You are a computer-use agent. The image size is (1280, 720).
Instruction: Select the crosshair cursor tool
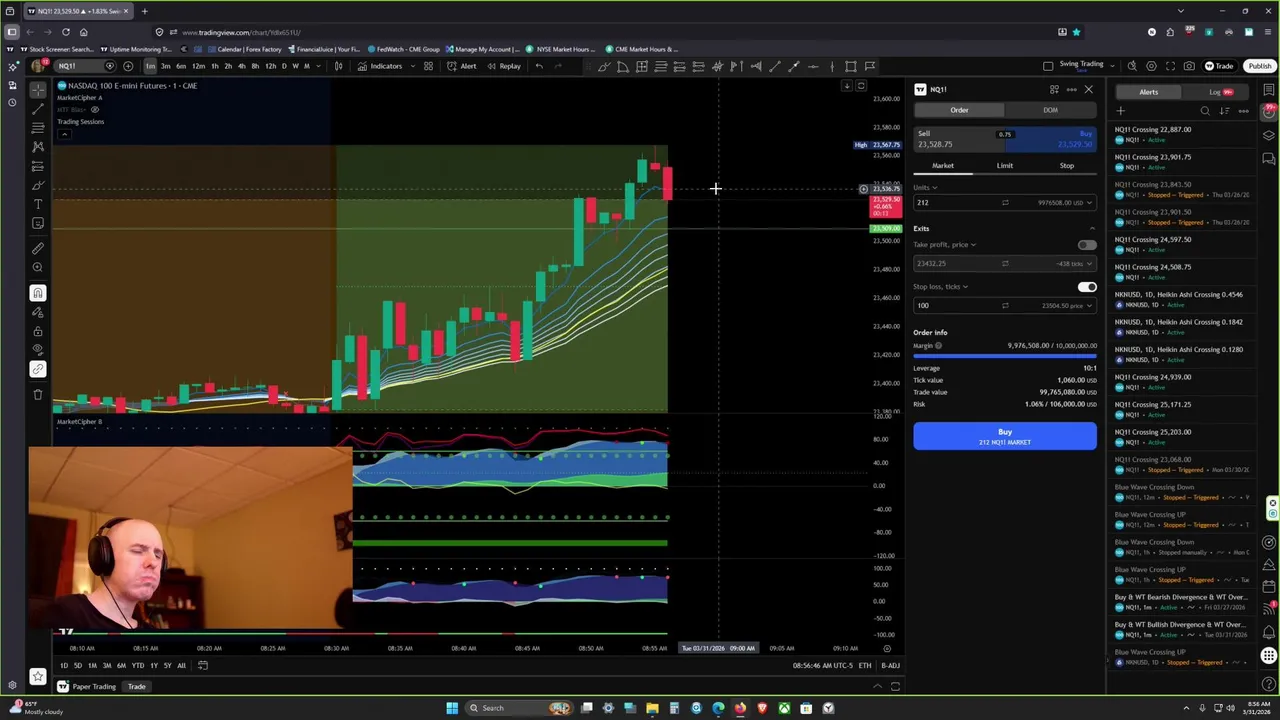pyautogui.click(x=38, y=89)
